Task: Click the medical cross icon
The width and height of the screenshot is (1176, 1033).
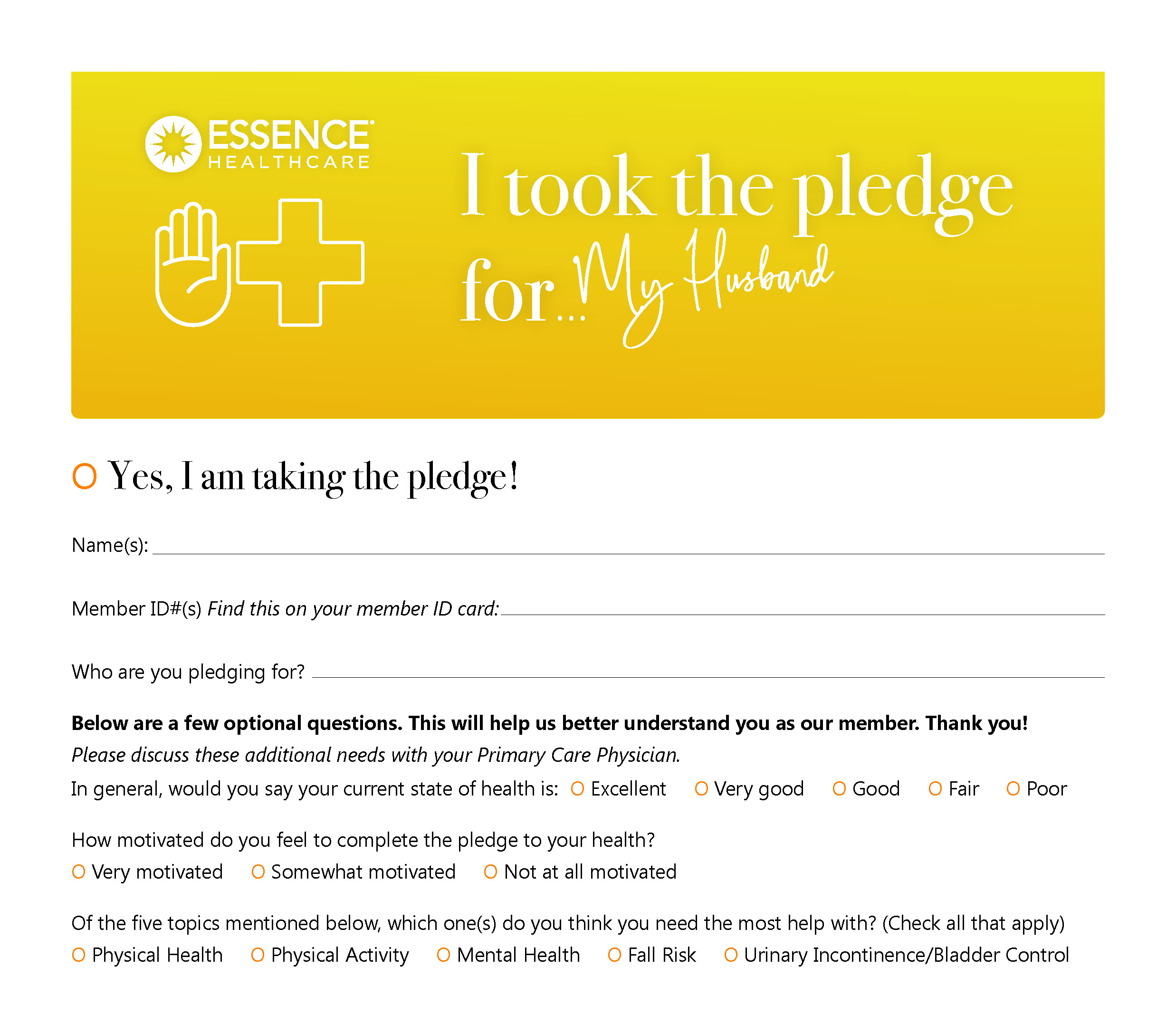Action: (300, 262)
